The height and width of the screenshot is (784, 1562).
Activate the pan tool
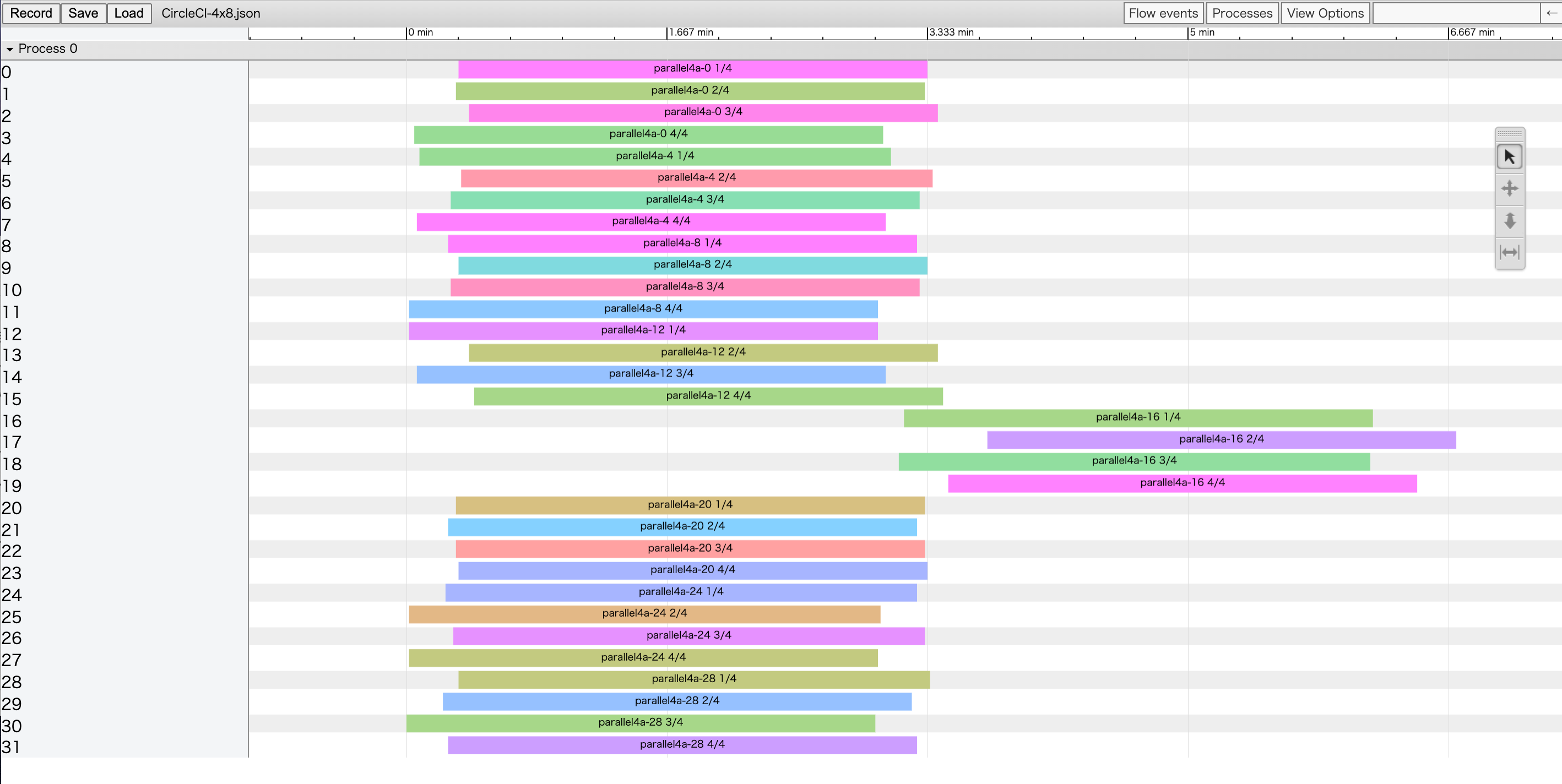(1509, 189)
